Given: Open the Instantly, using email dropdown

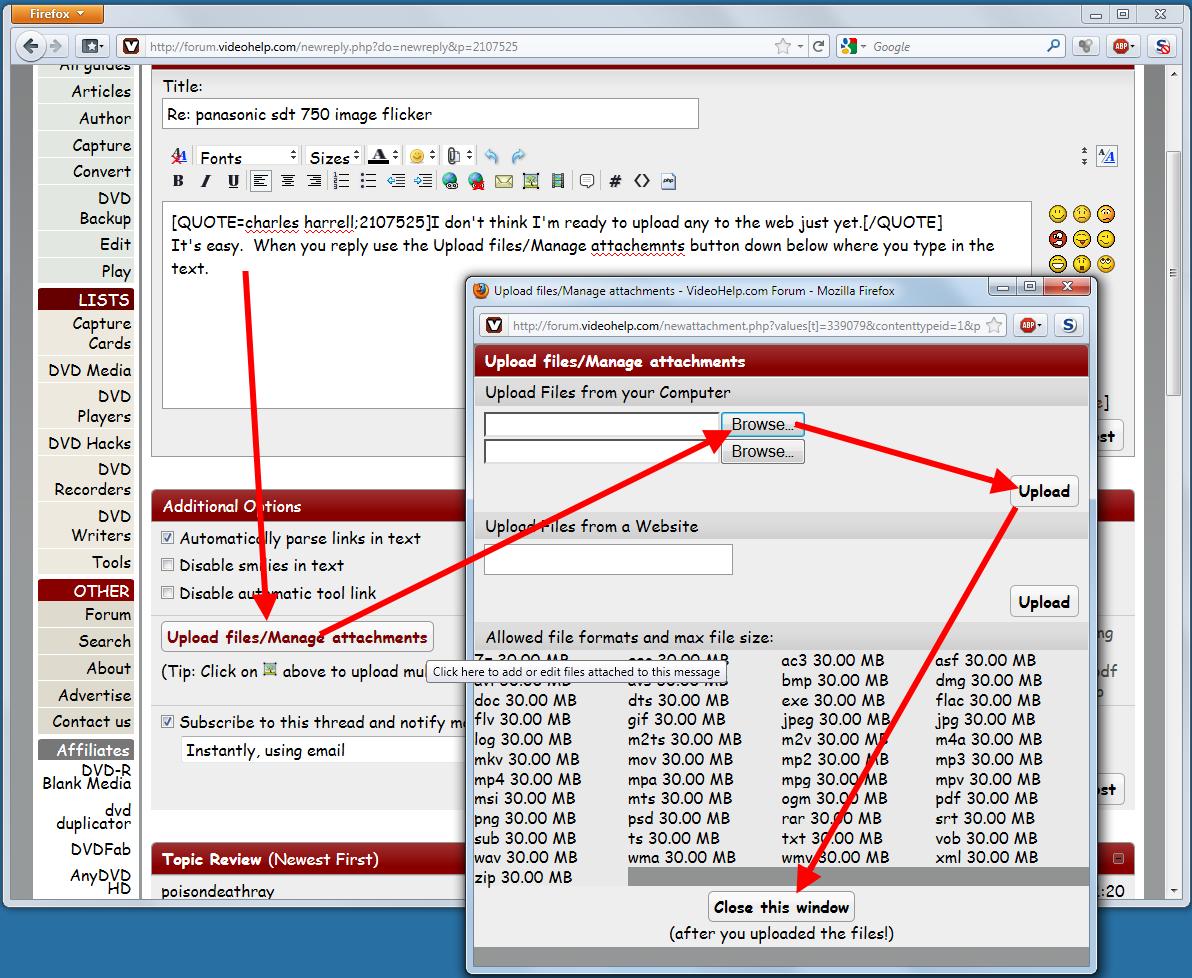Looking at the screenshot, I should pyautogui.click(x=323, y=751).
